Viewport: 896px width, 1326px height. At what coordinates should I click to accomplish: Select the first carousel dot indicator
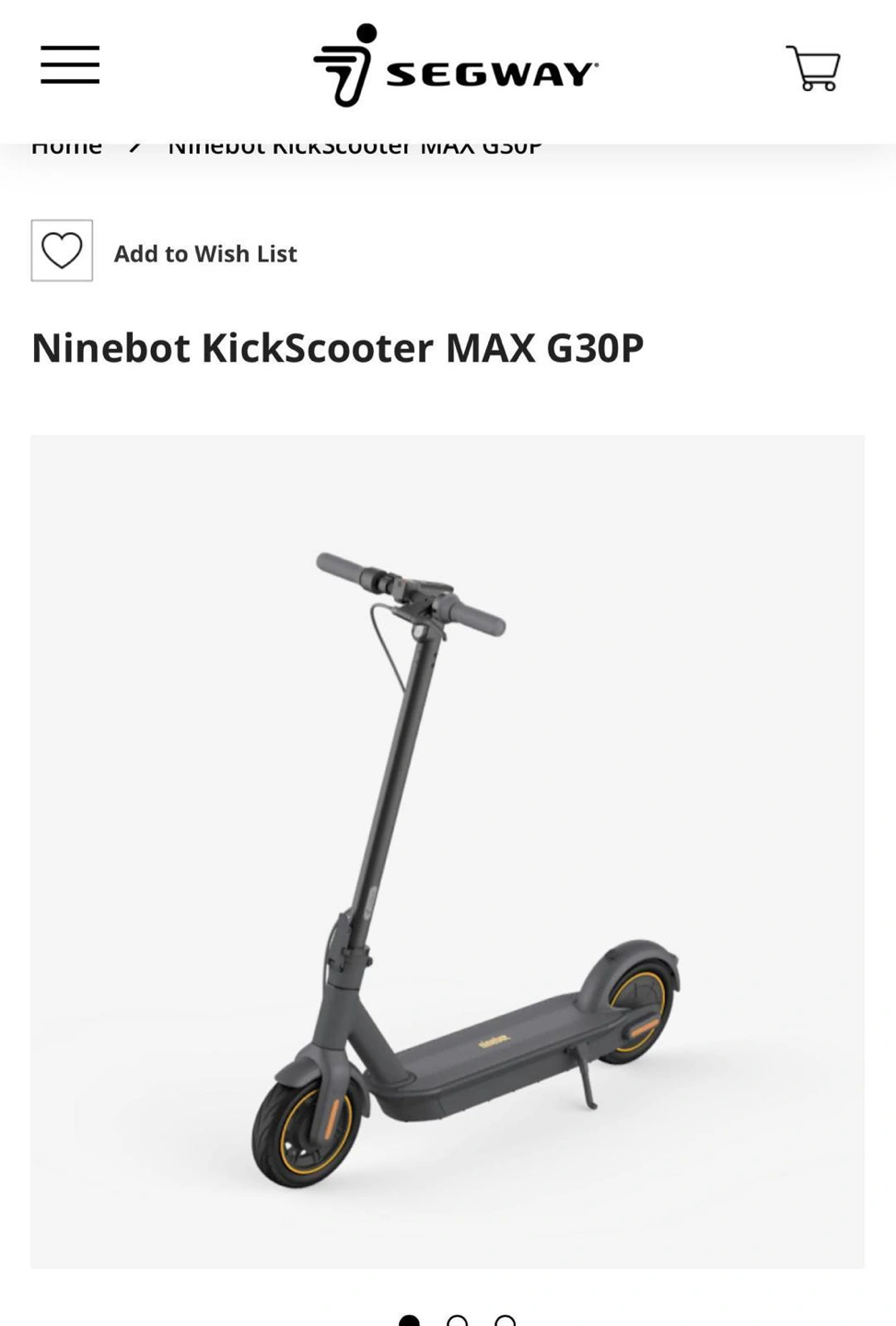(409, 1321)
